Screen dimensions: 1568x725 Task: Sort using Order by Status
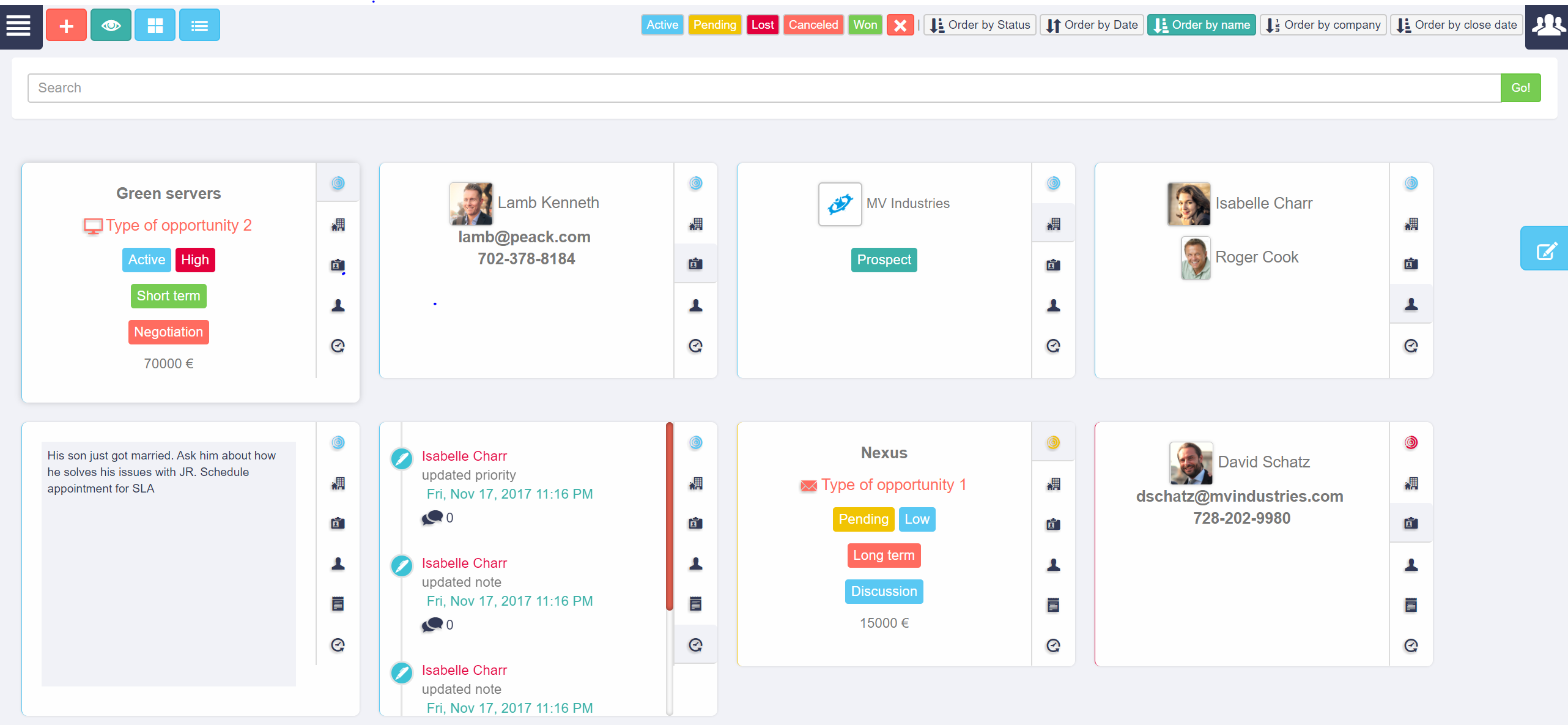pyautogui.click(x=980, y=25)
